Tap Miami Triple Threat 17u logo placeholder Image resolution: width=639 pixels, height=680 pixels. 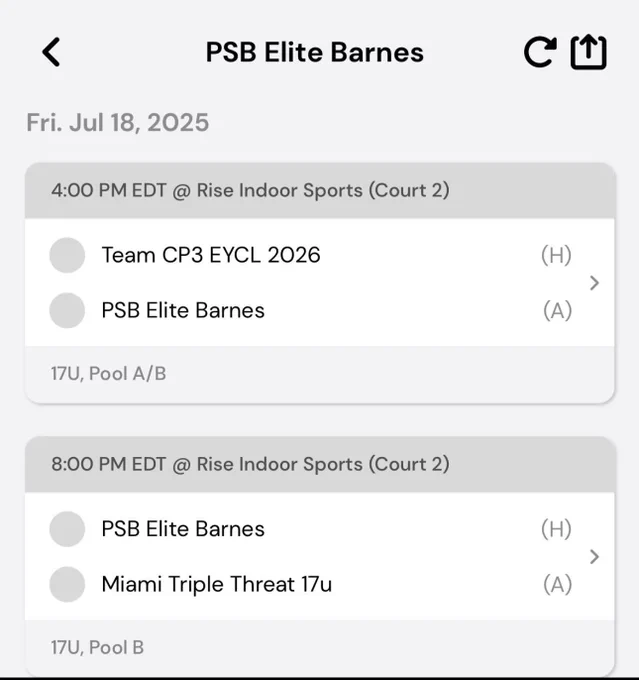point(67,585)
